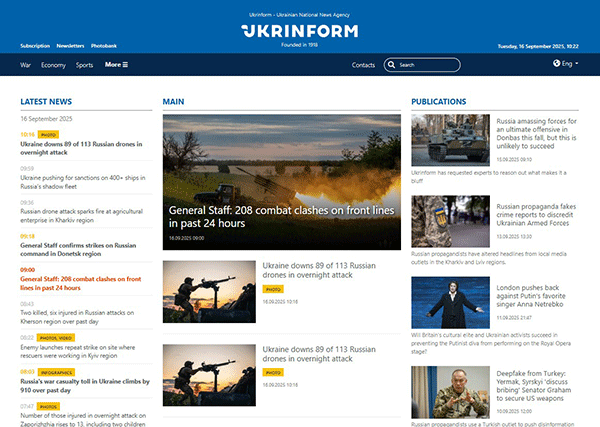Click armored vehicle thumbnail in Publications
Screen dimensions: 600x427
tap(450, 140)
